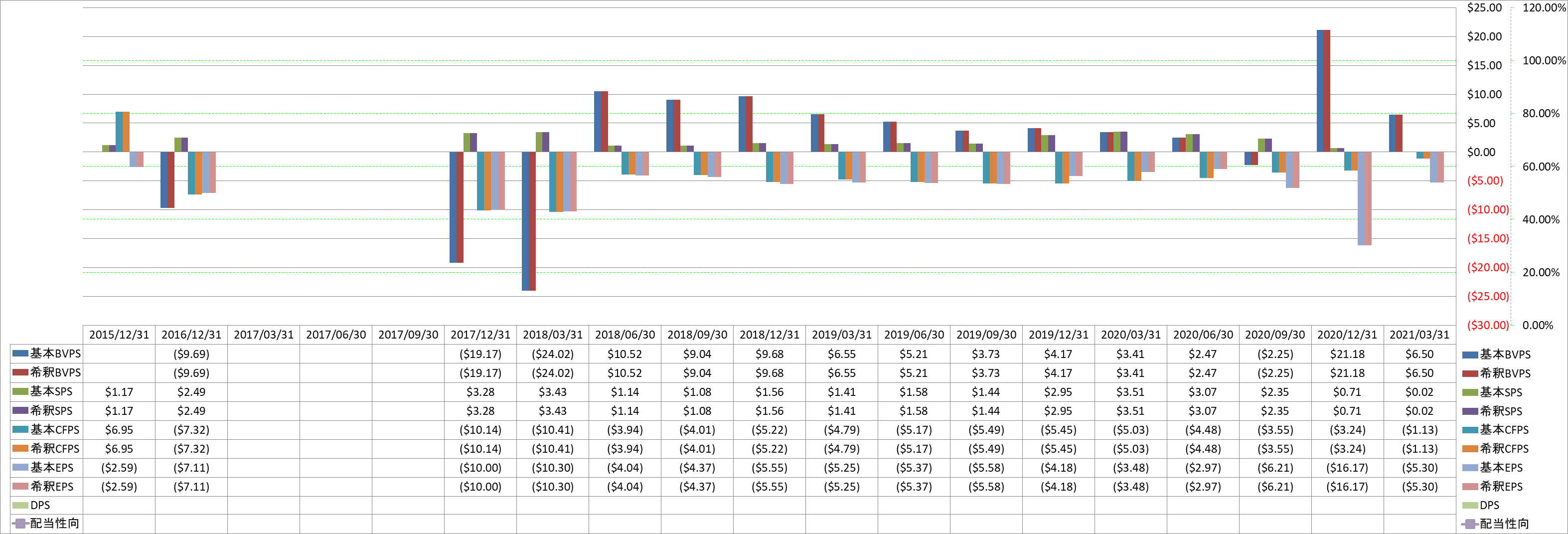This screenshot has height=534, width=1568.
Task: Select the 2021/03/31 column header
Action: pos(1419,335)
